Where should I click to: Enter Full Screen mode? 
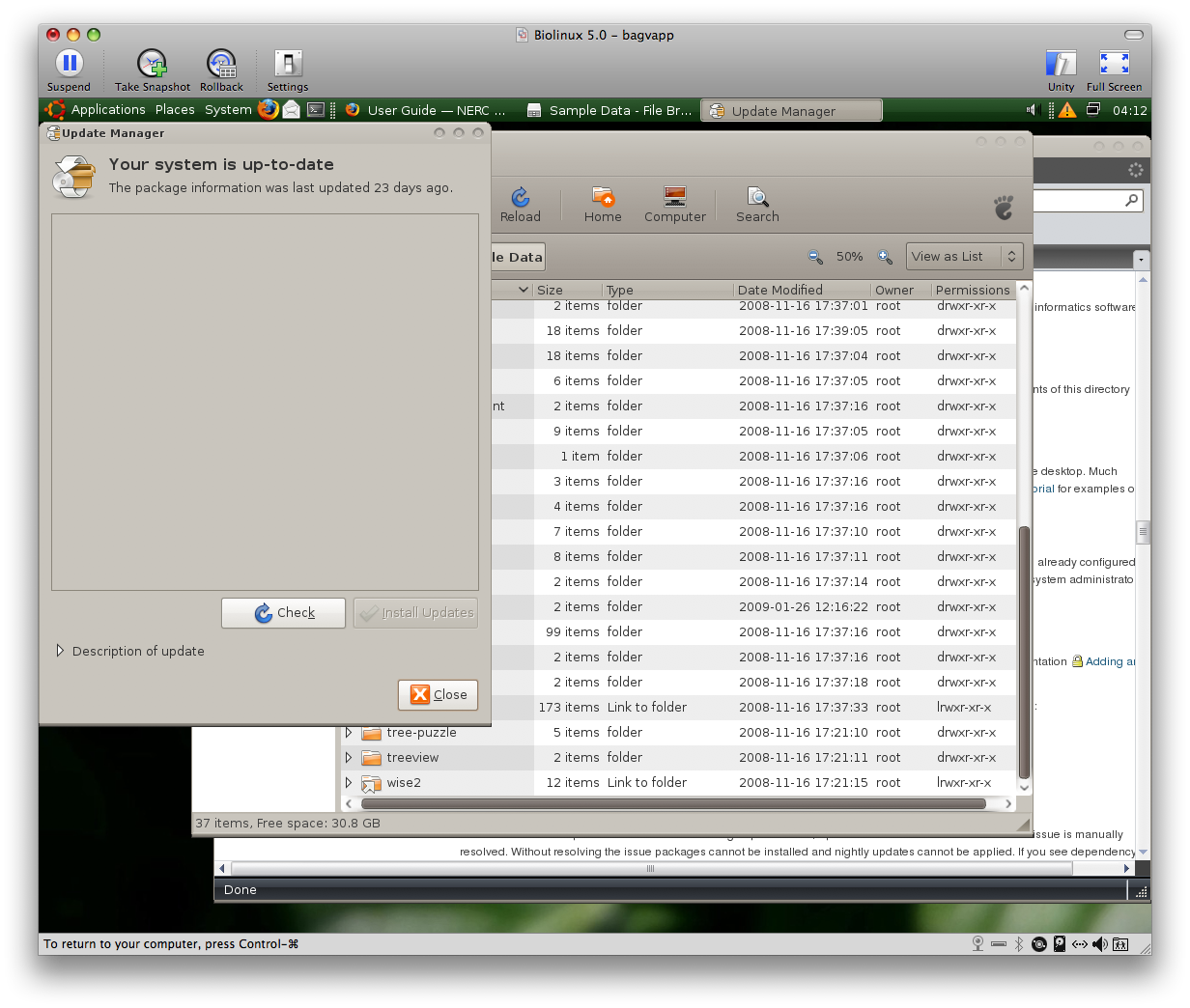(x=1114, y=65)
